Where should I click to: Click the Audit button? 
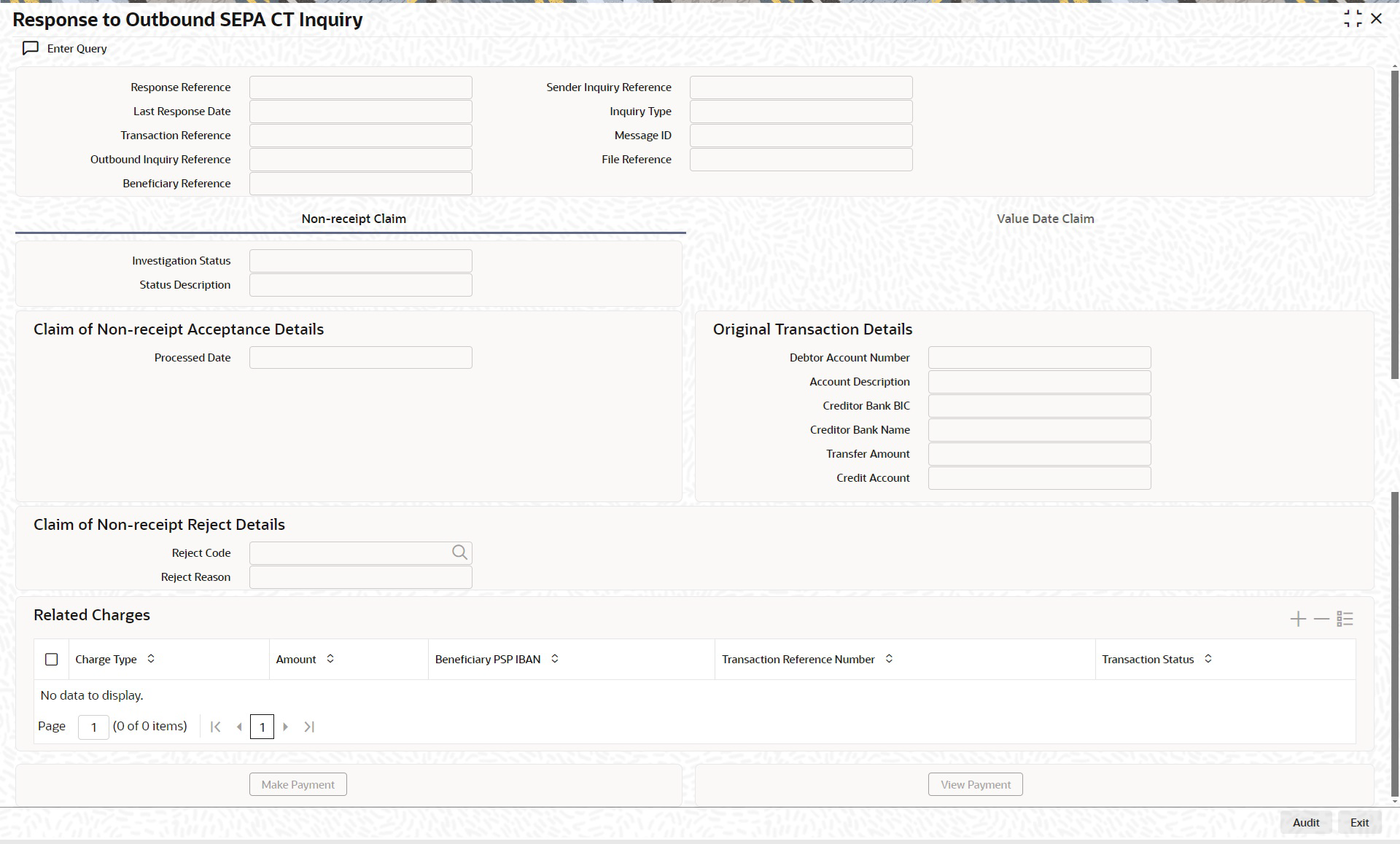click(1305, 822)
